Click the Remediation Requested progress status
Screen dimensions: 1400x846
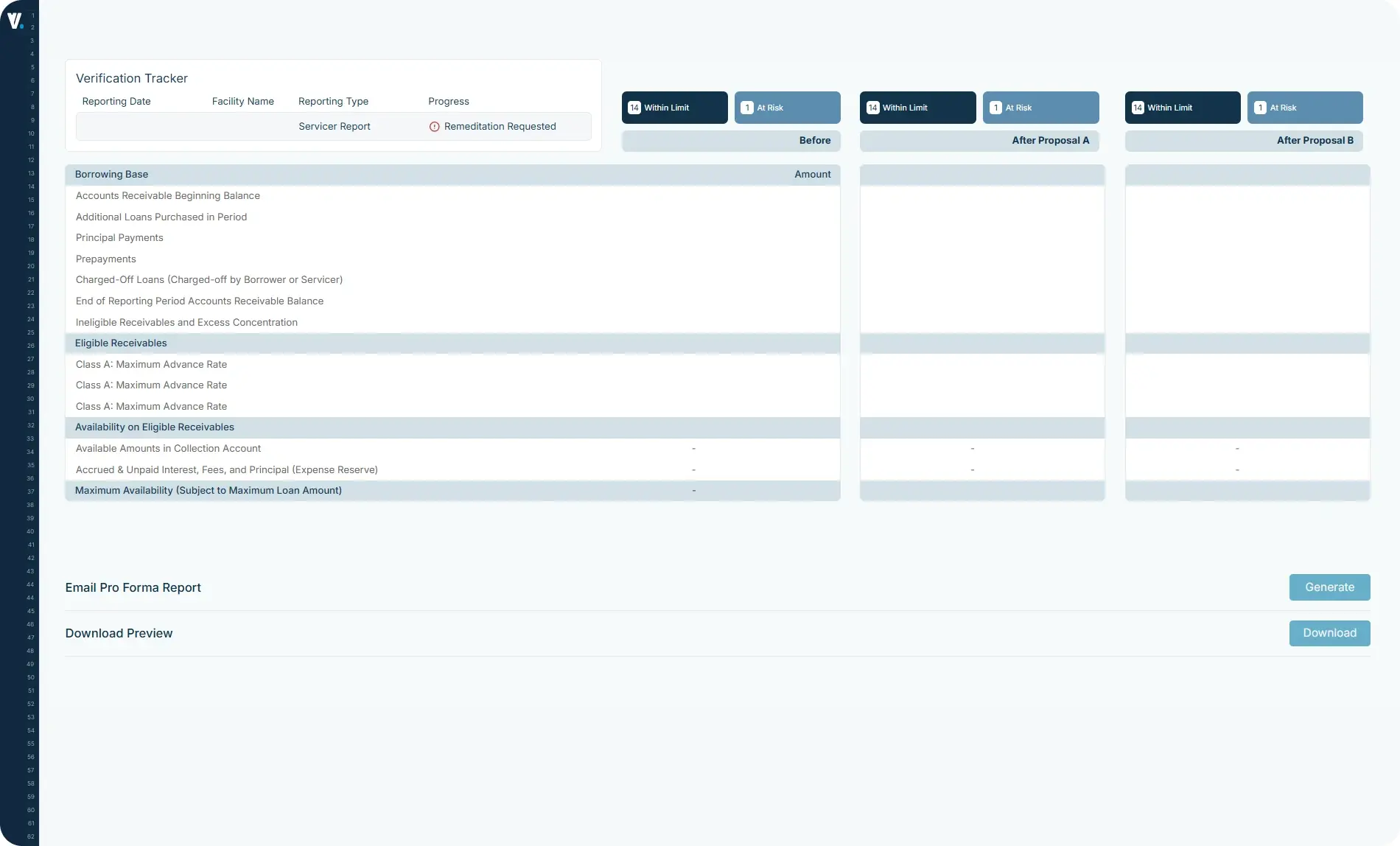click(500, 126)
